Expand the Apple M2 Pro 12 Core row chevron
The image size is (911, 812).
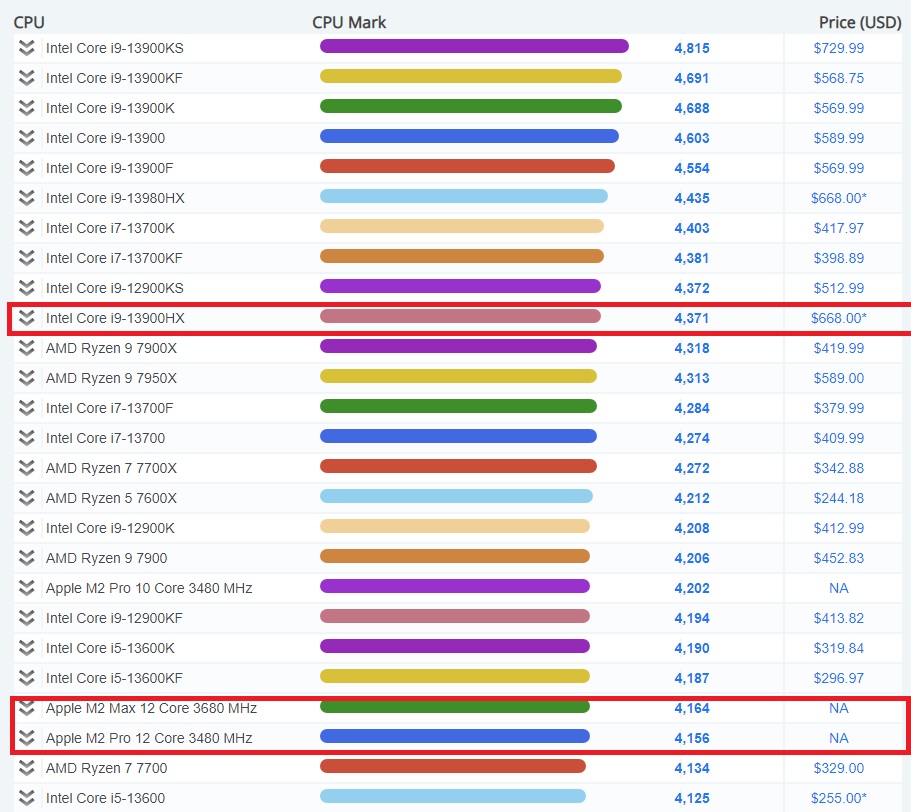27,738
